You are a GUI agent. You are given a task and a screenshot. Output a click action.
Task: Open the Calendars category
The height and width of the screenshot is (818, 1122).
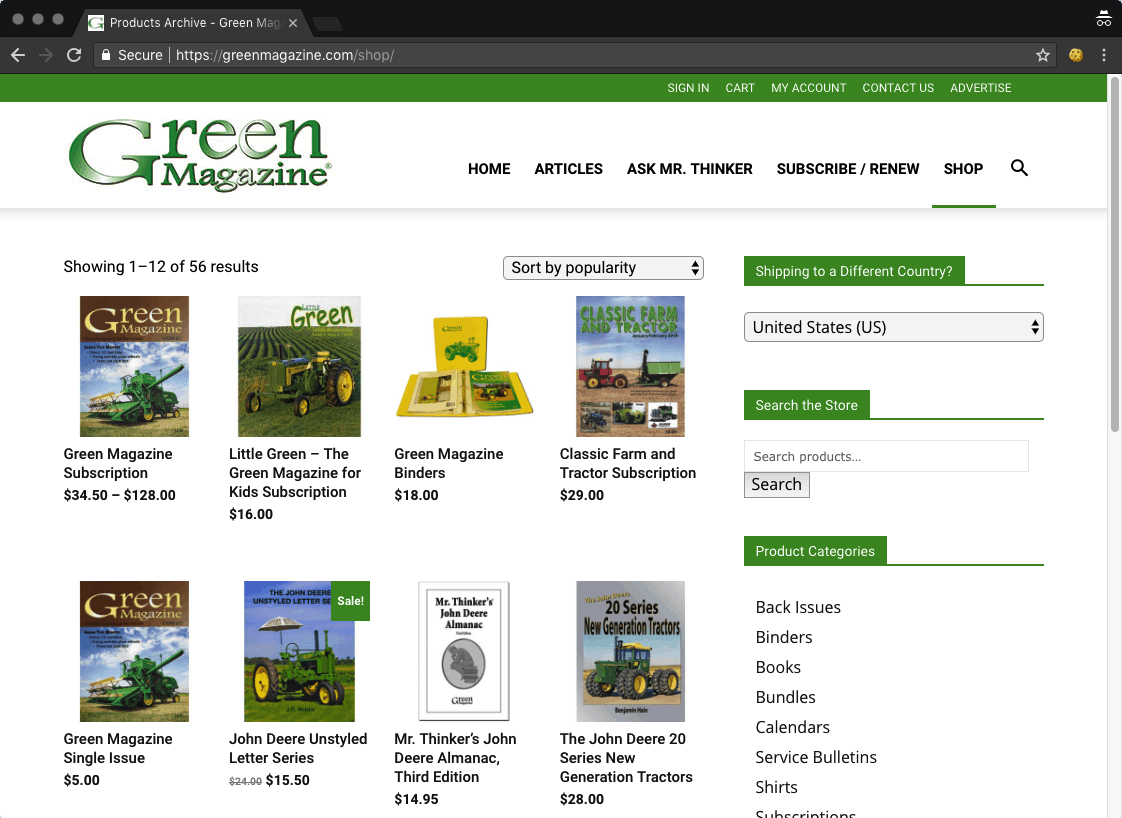tap(792, 727)
